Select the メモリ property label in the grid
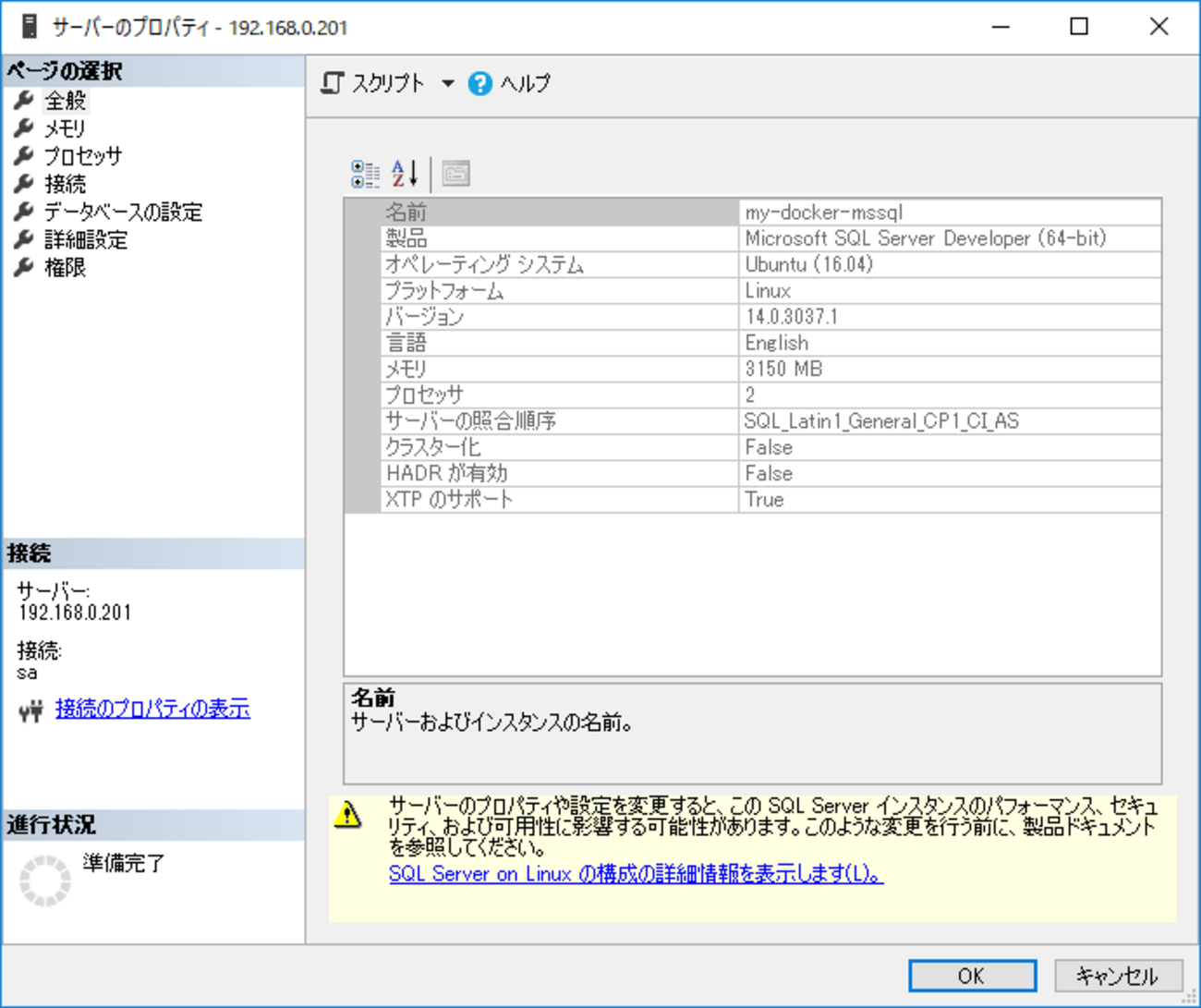This screenshot has height=1008, width=1201. (x=406, y=369)
